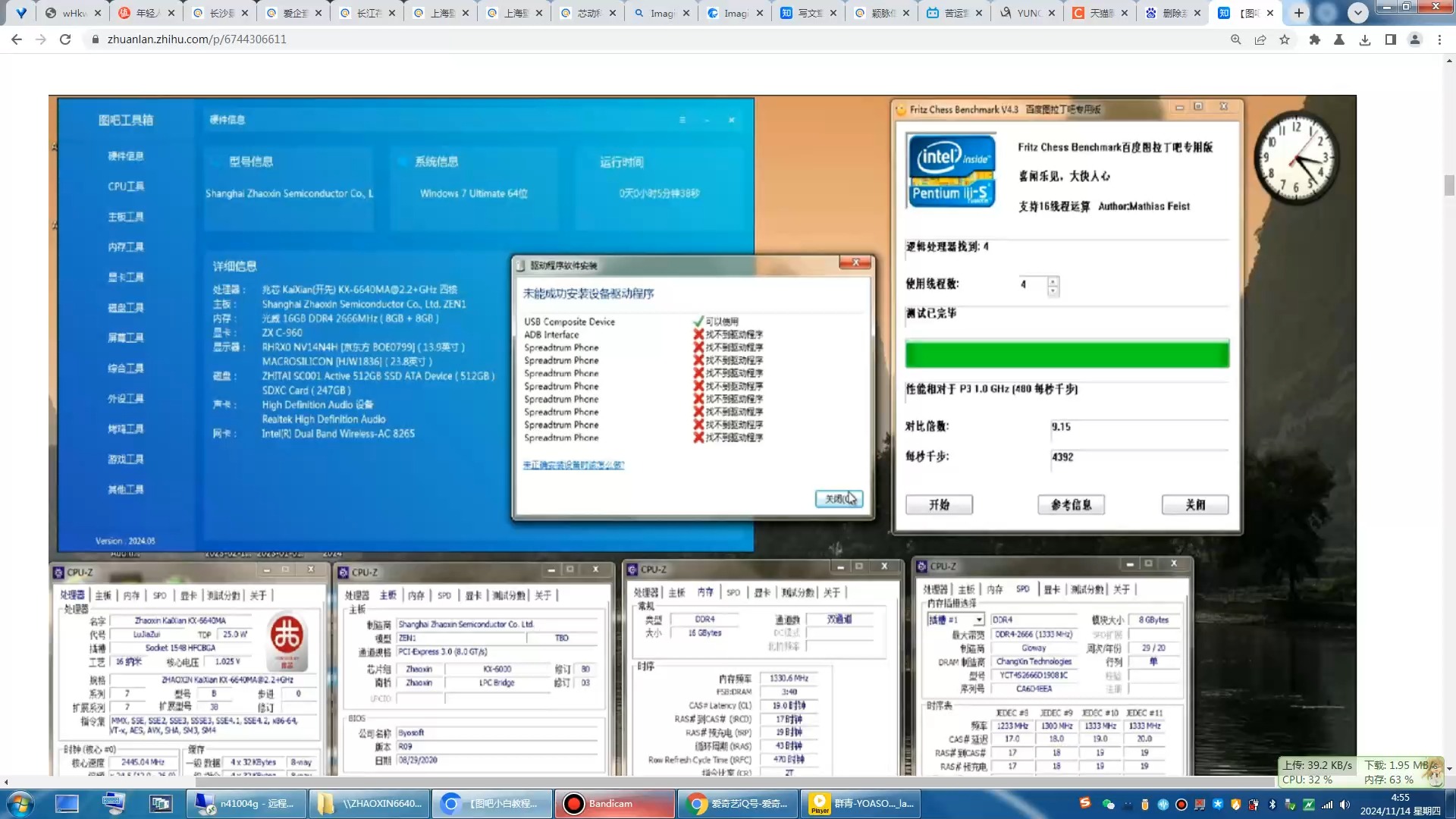Open Bandicam from the taskbar
The image size is (1456, 819).
click(615, 804)
